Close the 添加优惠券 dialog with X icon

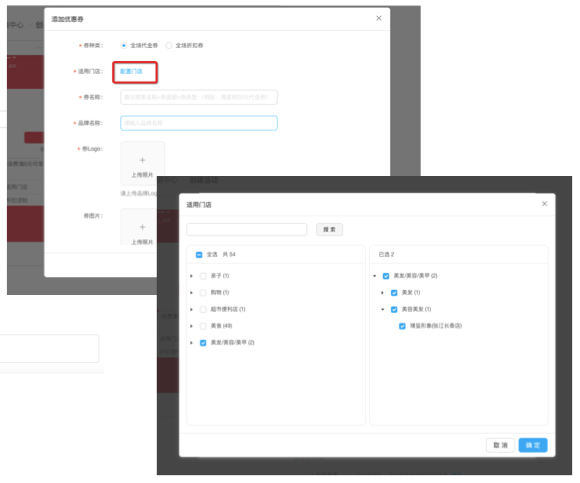point(379,18)
